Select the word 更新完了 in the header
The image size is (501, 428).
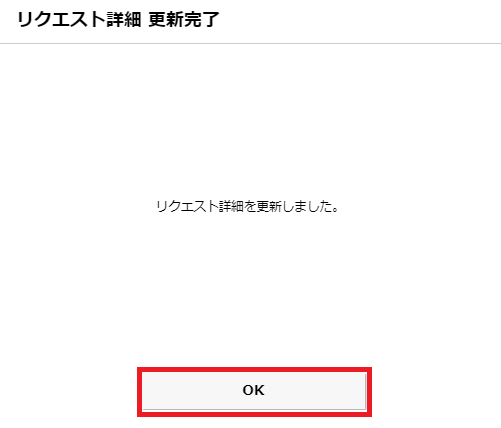point(184,19)
